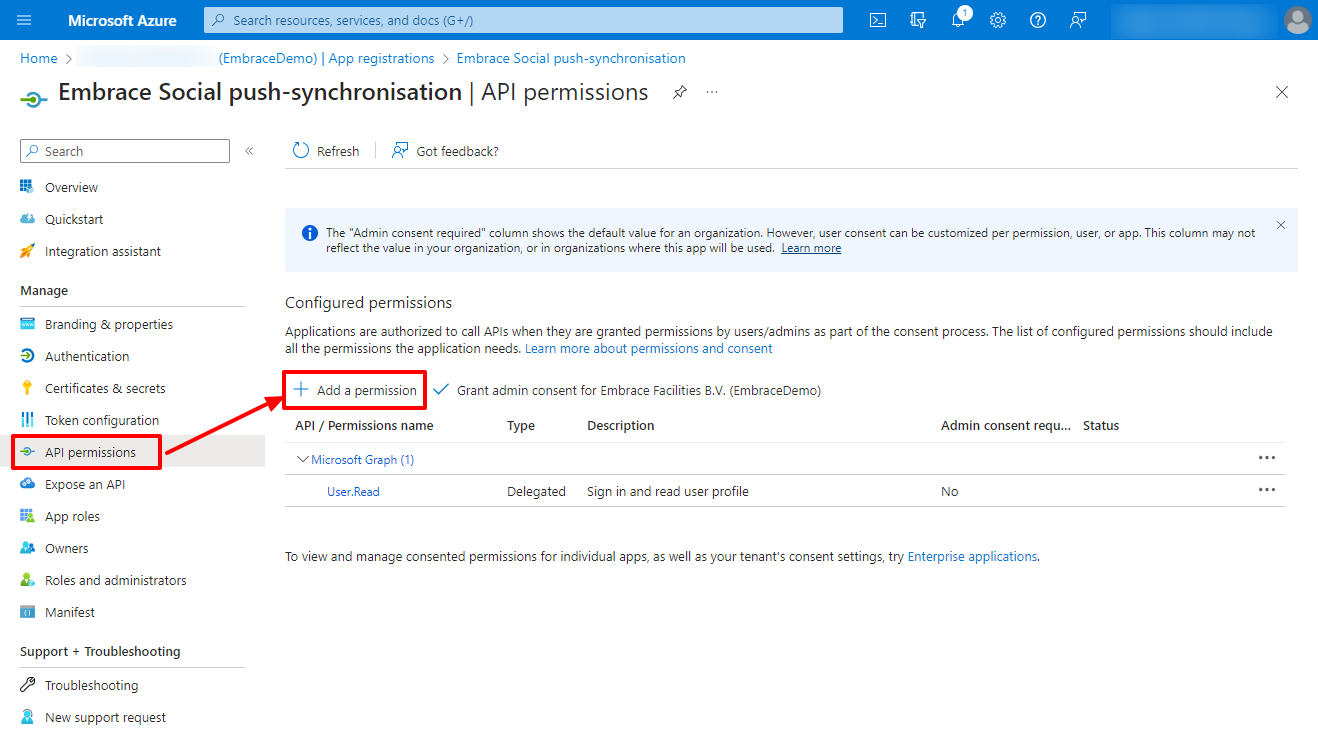Open Embrace Social push-synchronisation breadcrumb
Screen dimensions: 1318x741
571,58
